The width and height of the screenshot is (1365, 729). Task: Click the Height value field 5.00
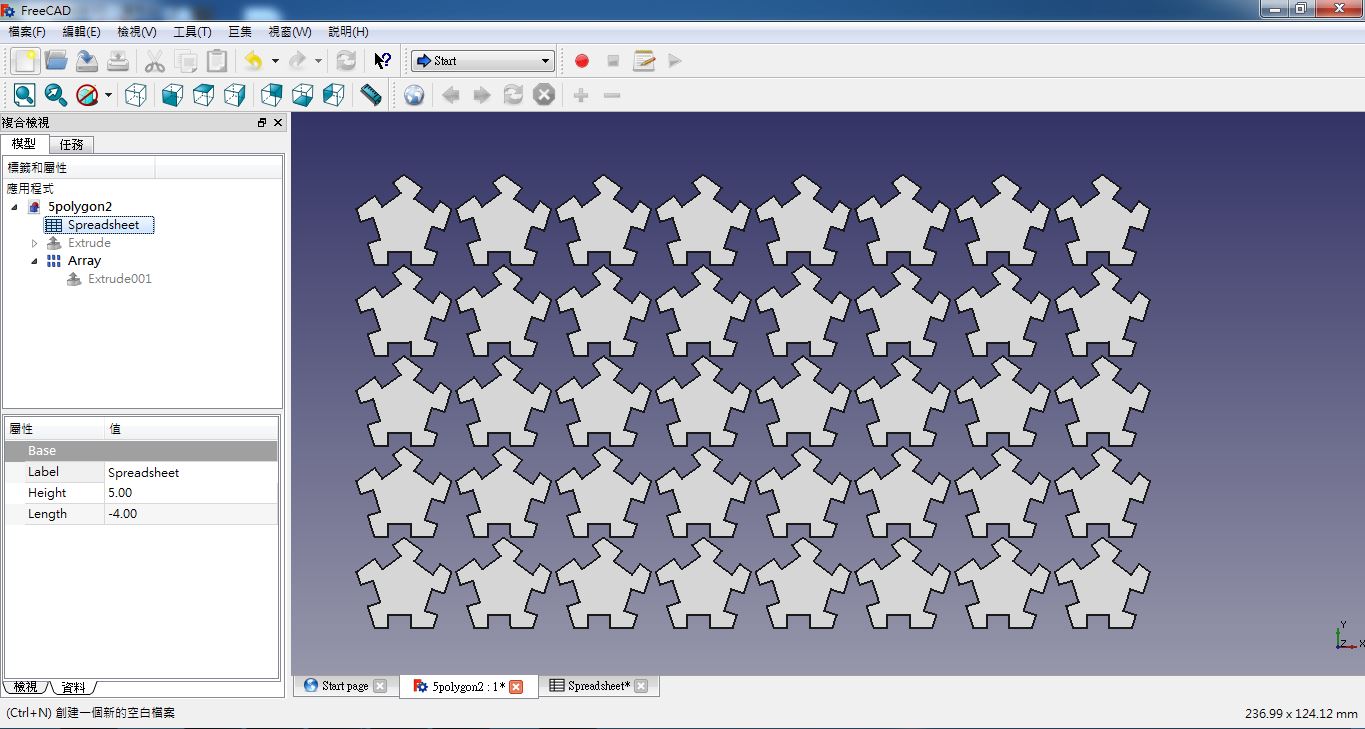point(191,493)
